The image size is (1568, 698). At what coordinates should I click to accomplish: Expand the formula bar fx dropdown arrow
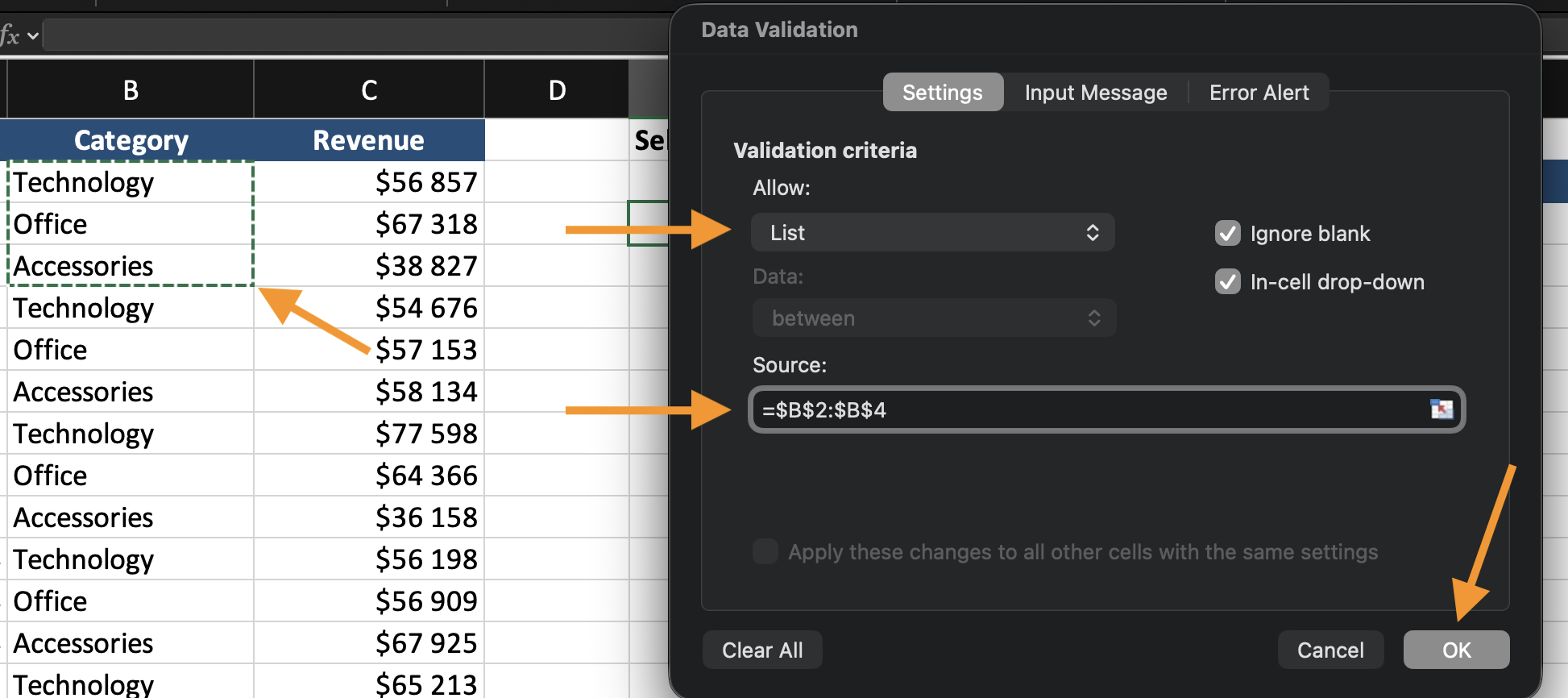[x=33, y=36]
